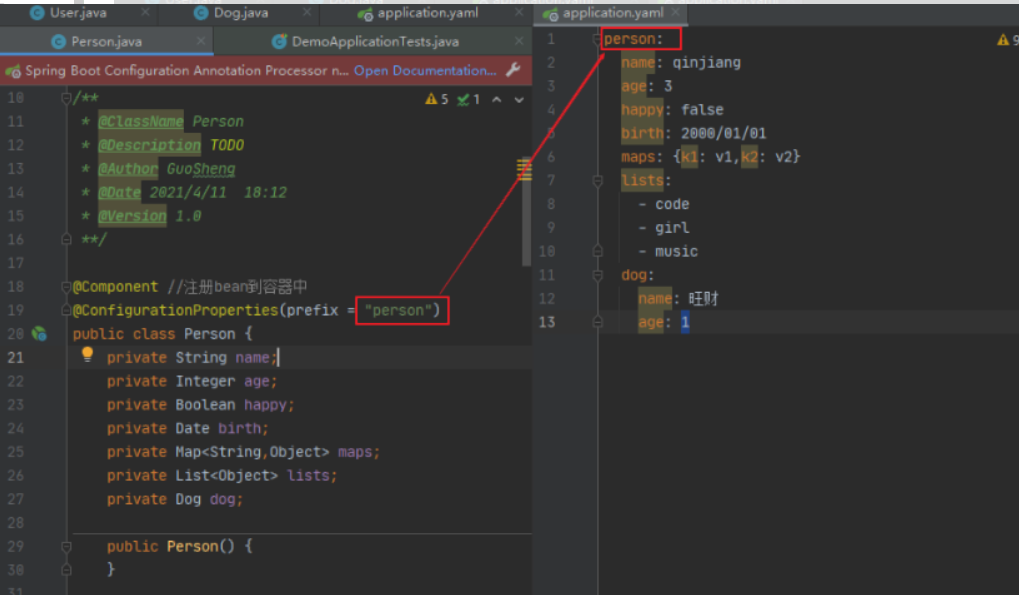
Task: Click on "private Map<String,Object> maps;" line
Action: 244,451
